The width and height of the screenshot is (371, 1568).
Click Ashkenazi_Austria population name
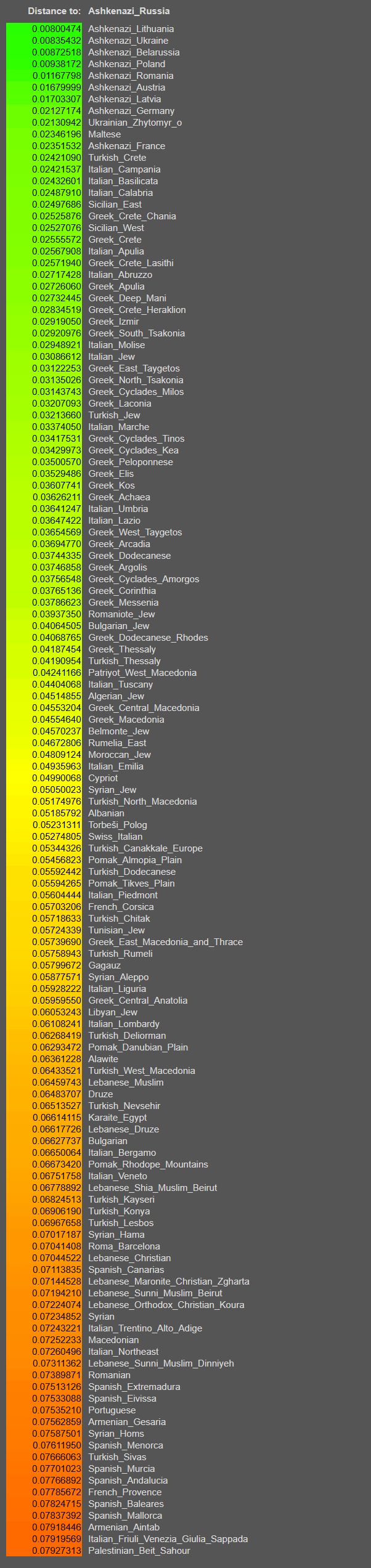pos(126,87)
